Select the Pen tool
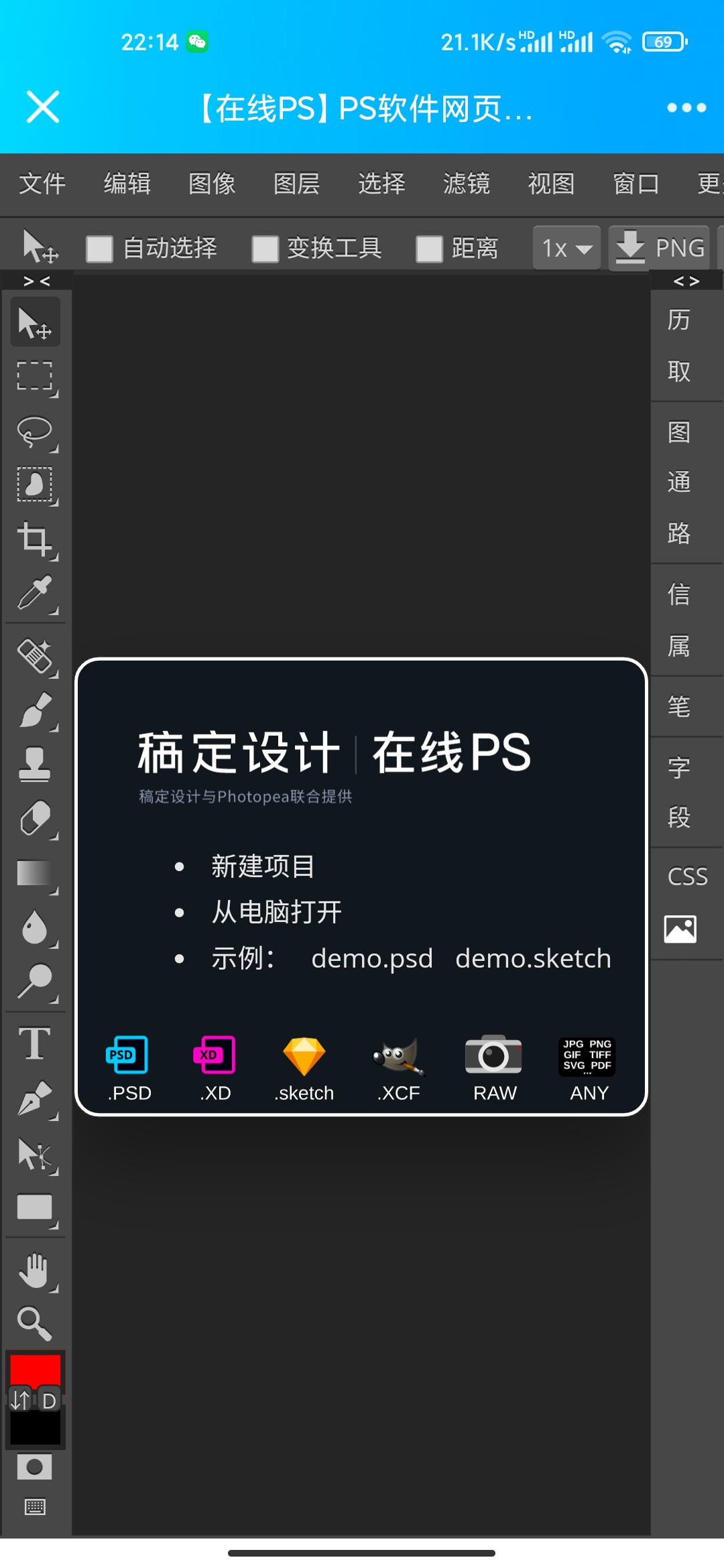The height and width of the screenshot is (1568, 724). click(x=36, y=1099)
